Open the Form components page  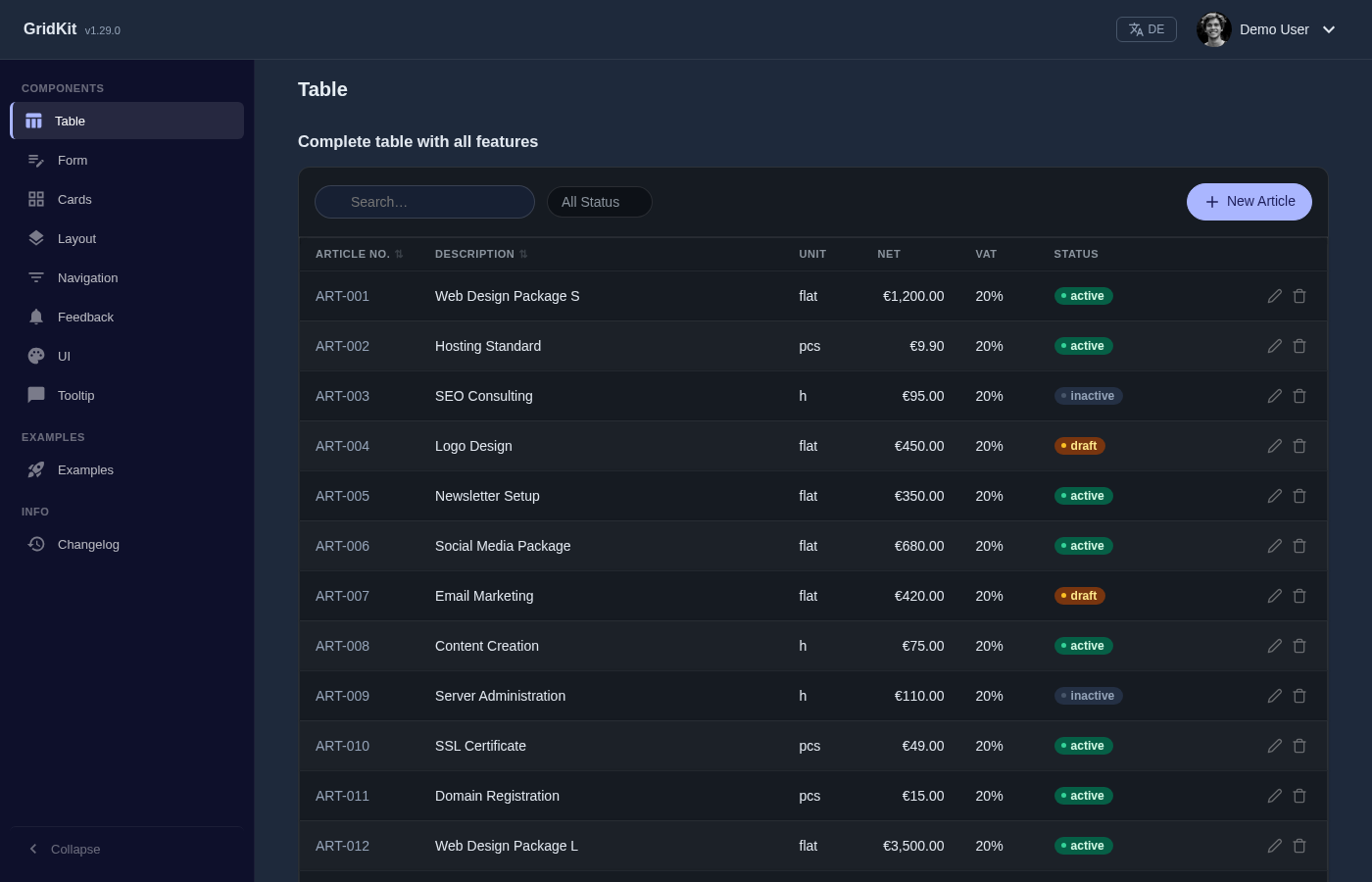point(127,160)
